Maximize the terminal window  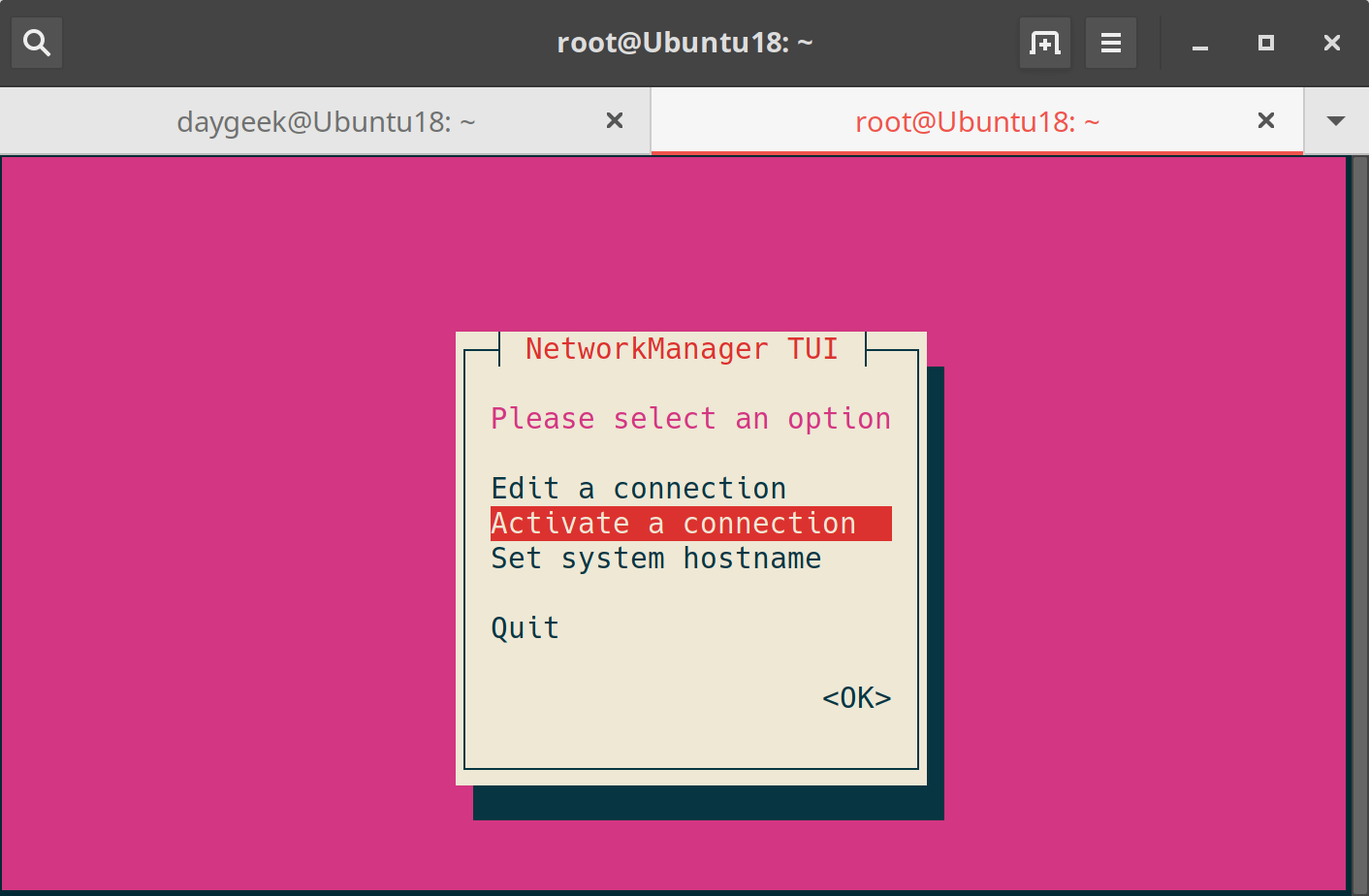click(1265, 43)
